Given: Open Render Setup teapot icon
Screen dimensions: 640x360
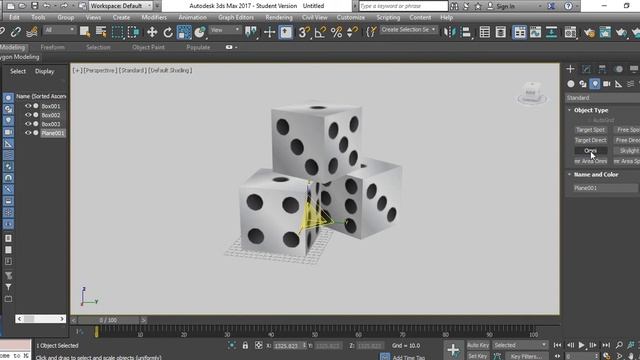Looking at the screenshot, I should 589,32.
